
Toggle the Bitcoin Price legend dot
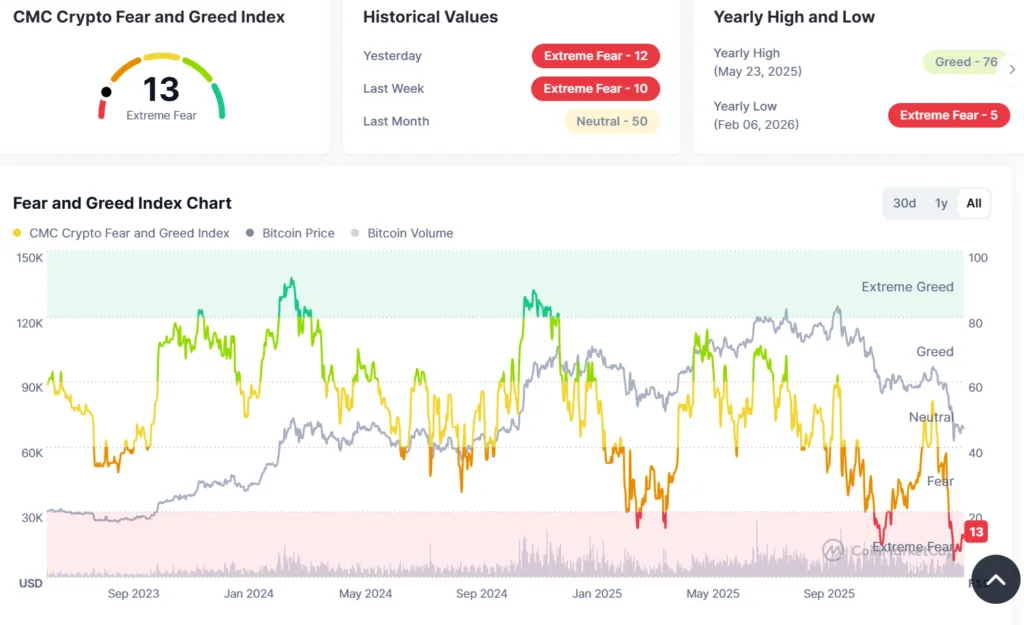click(x=248, y=233)
